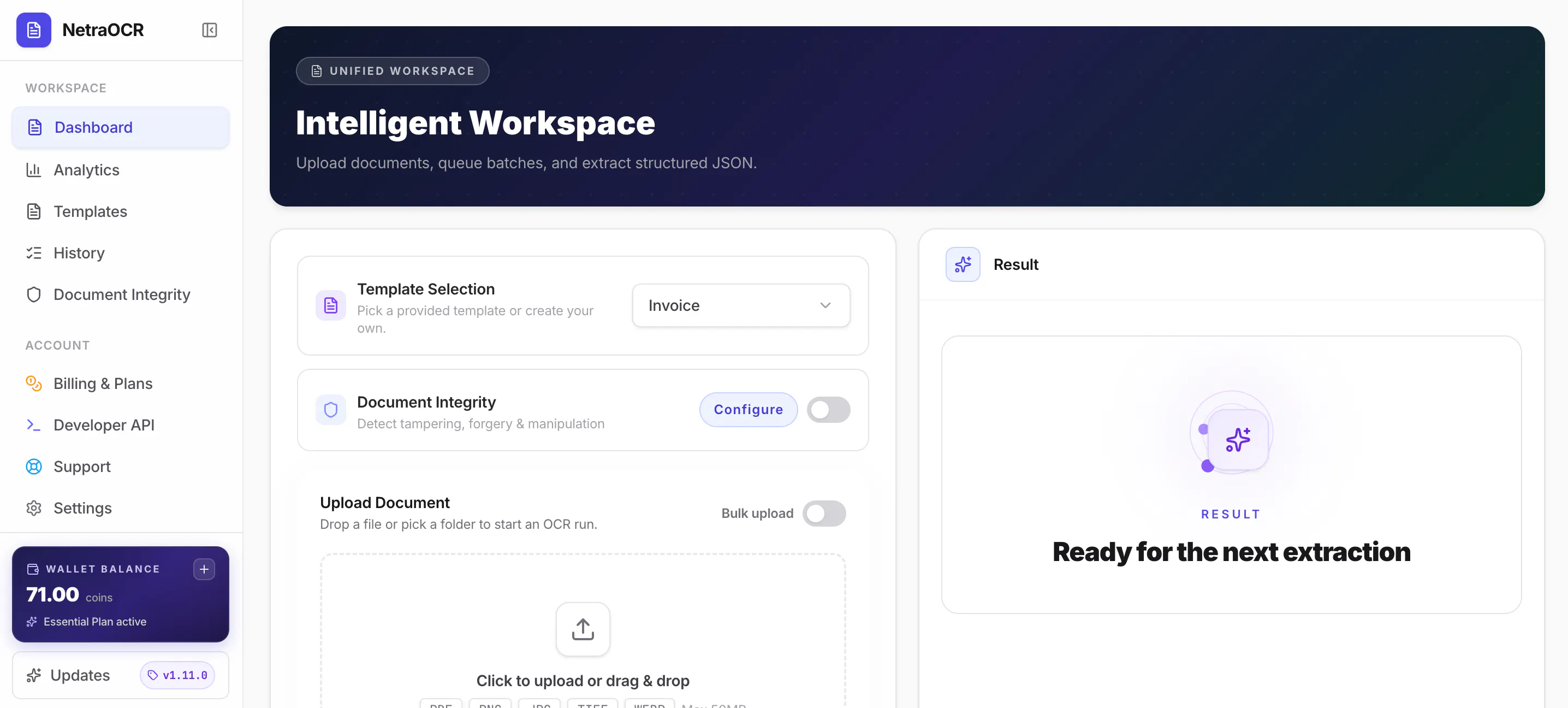Viewport: 1568px width, 708px height.
Task: Click the 'Intelligent Workspace' heading
Action: point(476,122)
